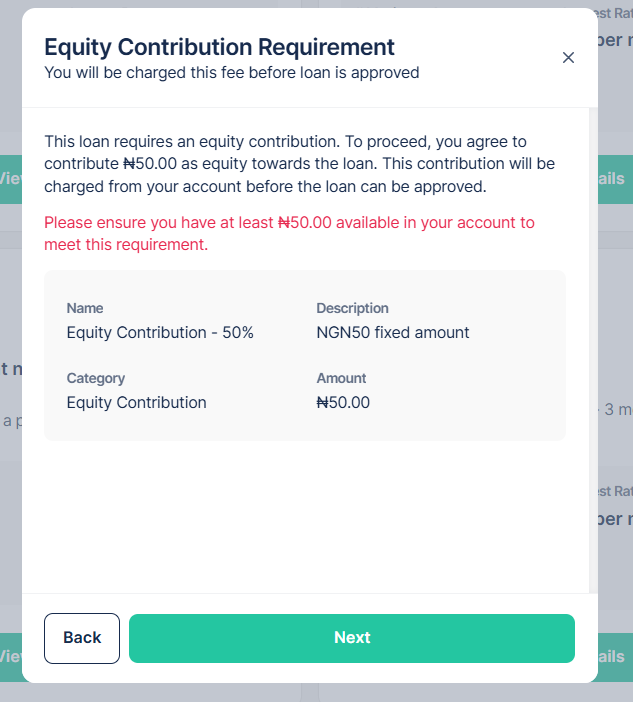The image size is (633, 702).
Task: Click the lower-left teal View button behind the dialog
Action: click(11, 657)
